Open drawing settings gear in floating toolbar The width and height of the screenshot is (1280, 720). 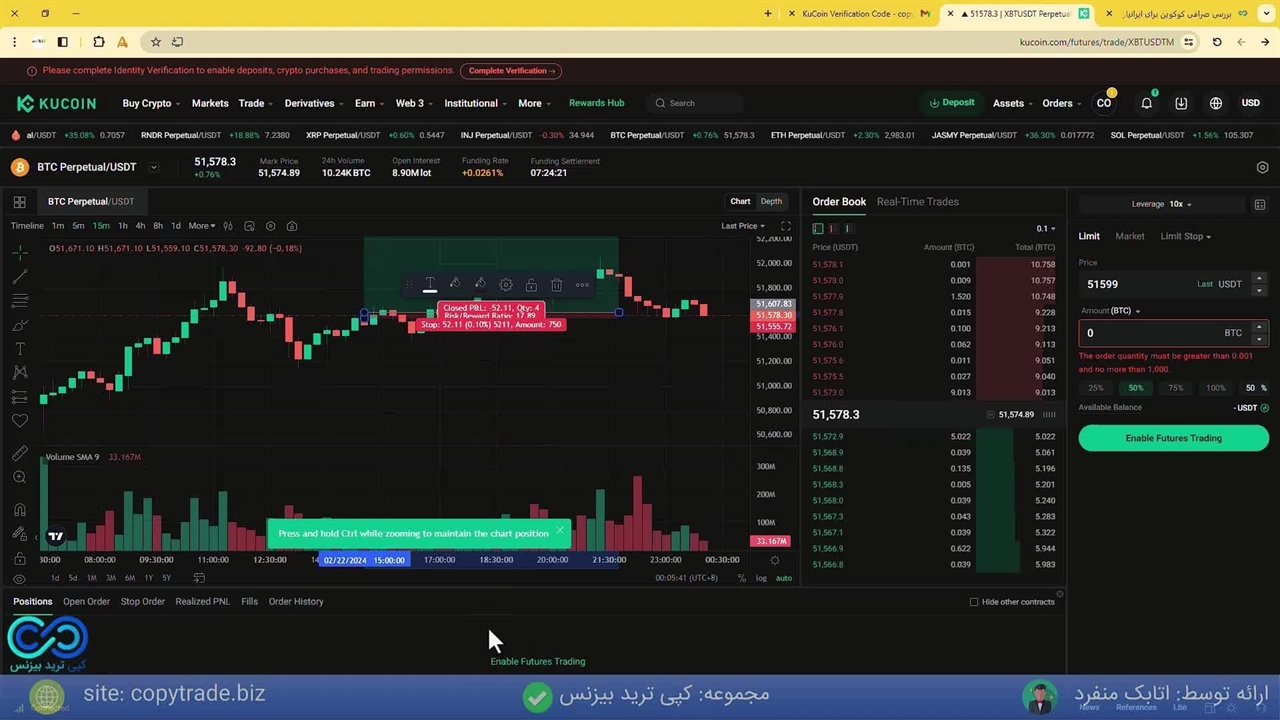click(506, 285)
